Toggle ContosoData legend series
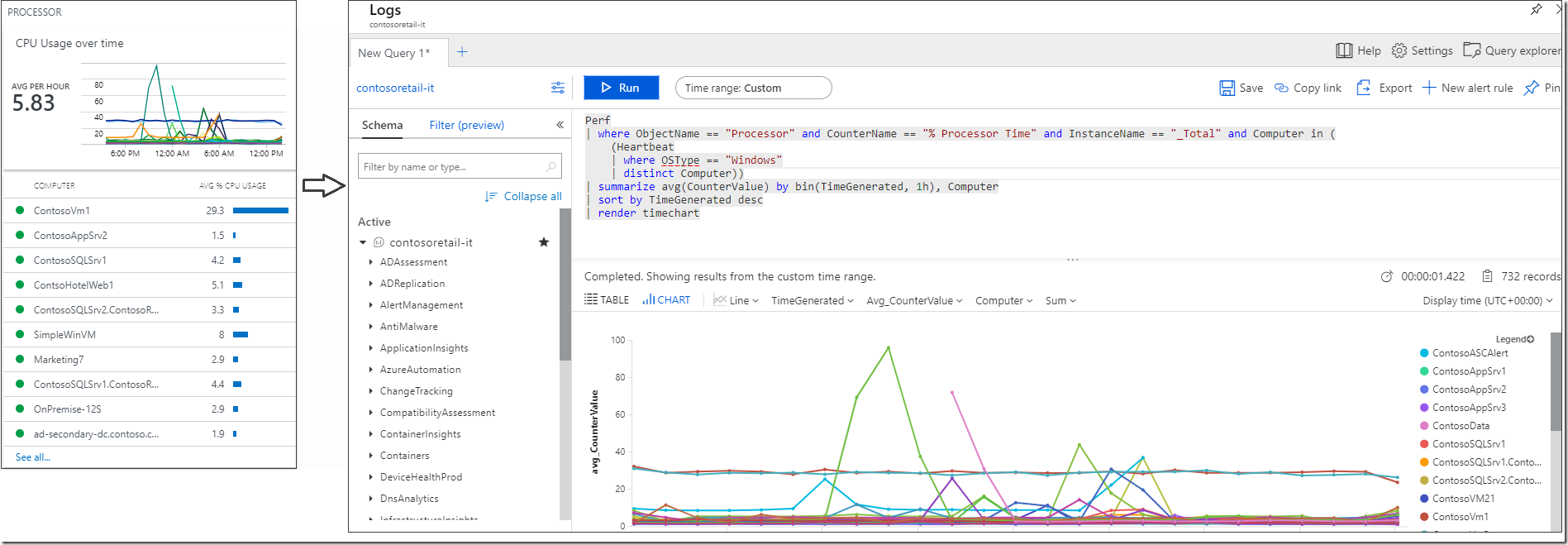This screenshot has height=545, width=1568. coord(1455,426)
